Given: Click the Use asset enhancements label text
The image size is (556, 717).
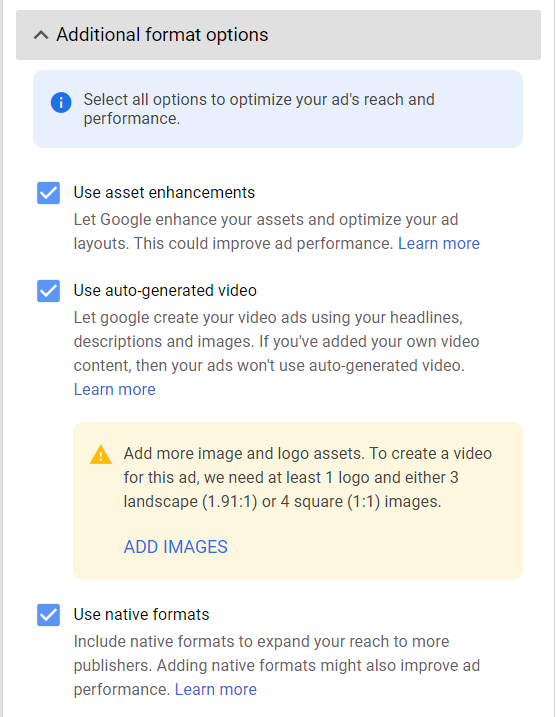Looking at the screenshot, I should click(164, 193).
